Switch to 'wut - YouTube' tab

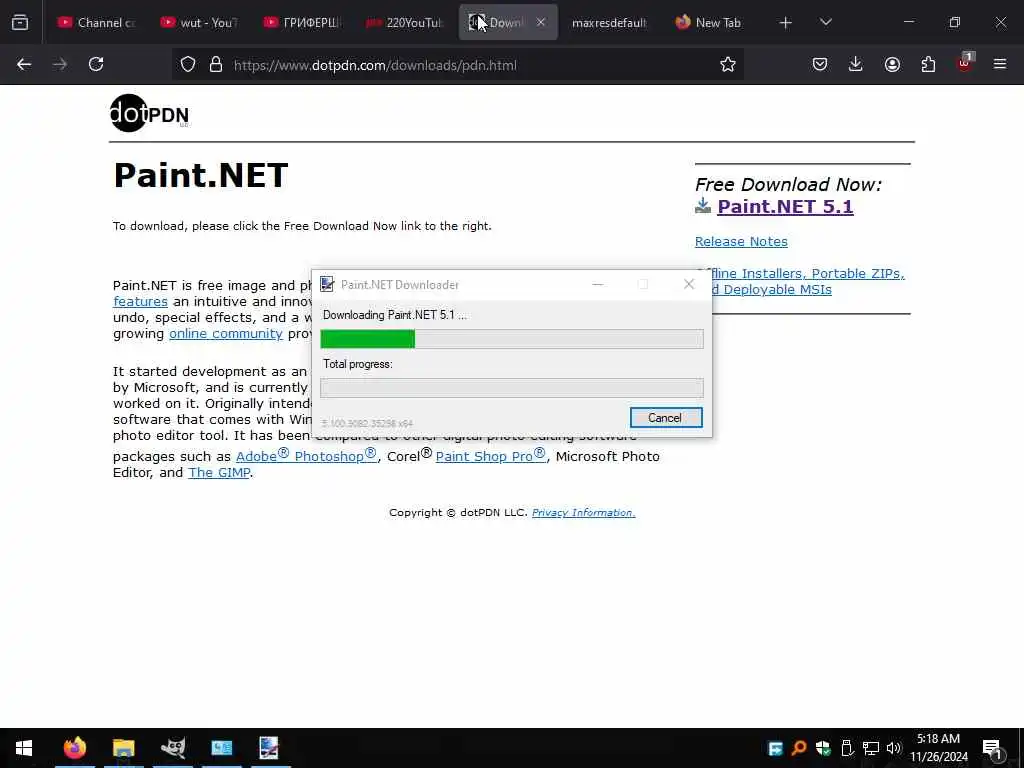[200, 23]
